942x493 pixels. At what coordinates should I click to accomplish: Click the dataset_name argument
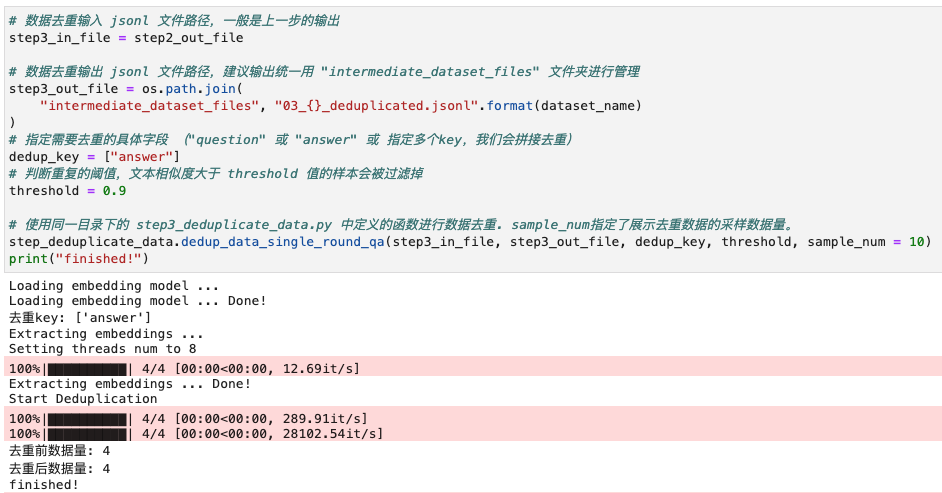pos(588,106)
